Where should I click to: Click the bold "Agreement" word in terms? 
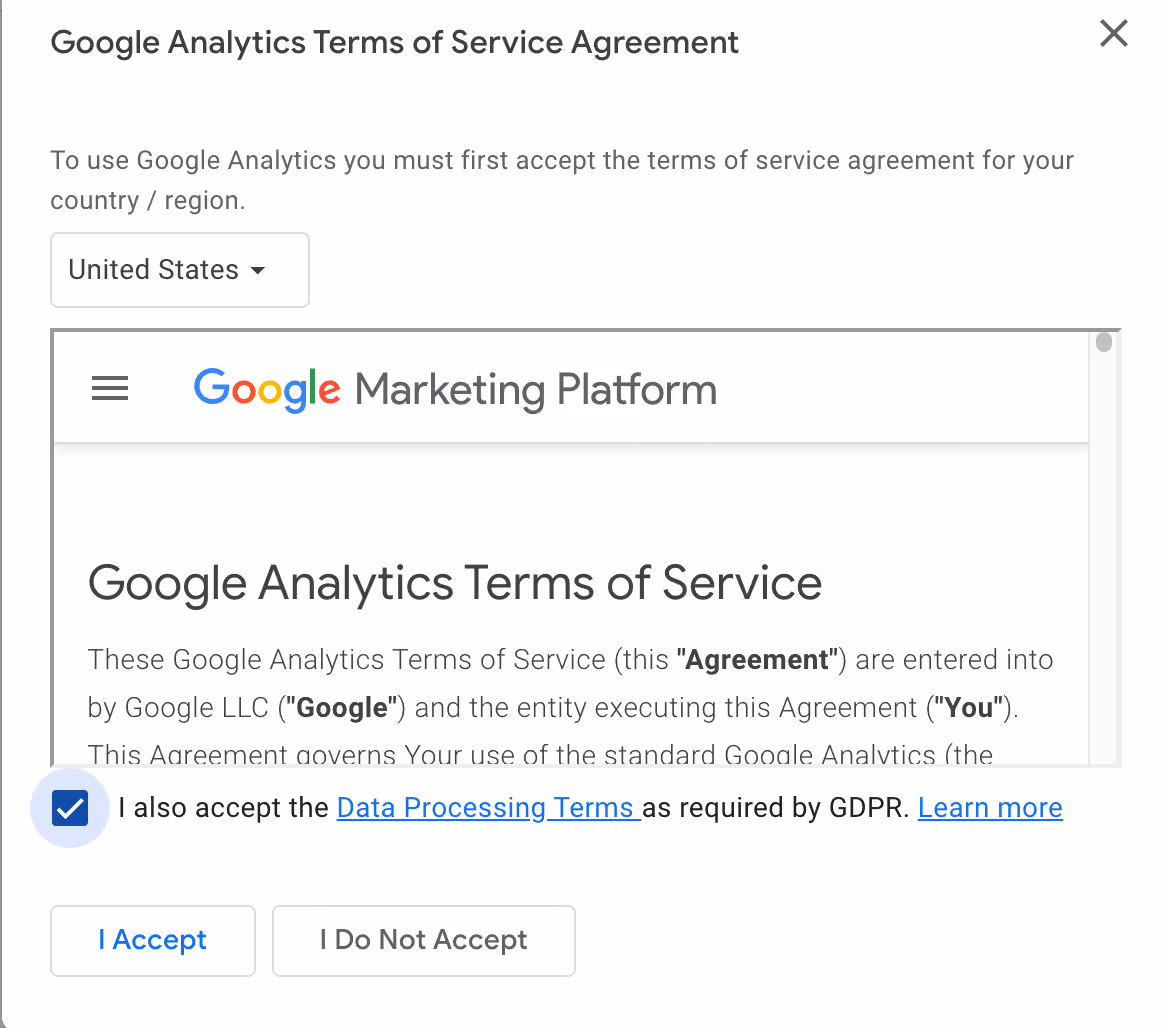pos(758,660)
